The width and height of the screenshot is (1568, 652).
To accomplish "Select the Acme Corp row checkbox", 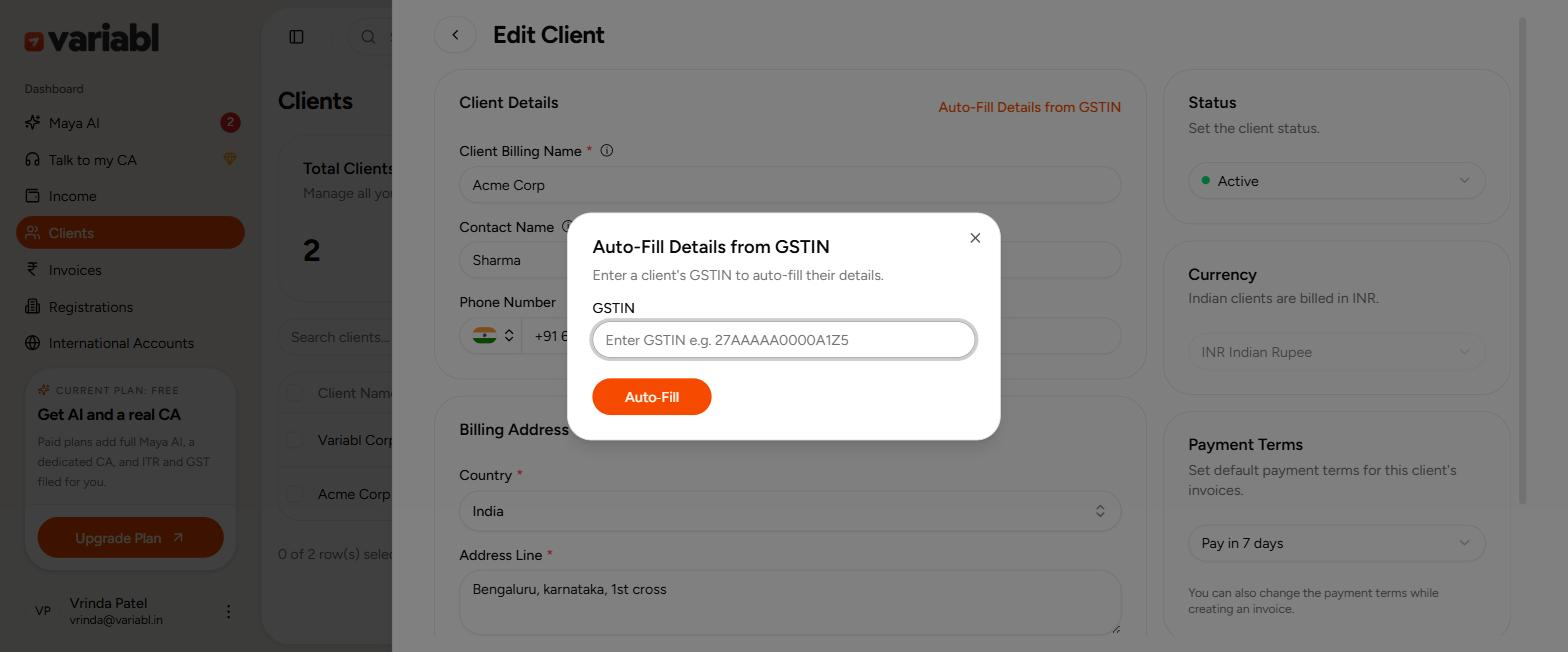I will pyautogui.click(x=294, y=494).
